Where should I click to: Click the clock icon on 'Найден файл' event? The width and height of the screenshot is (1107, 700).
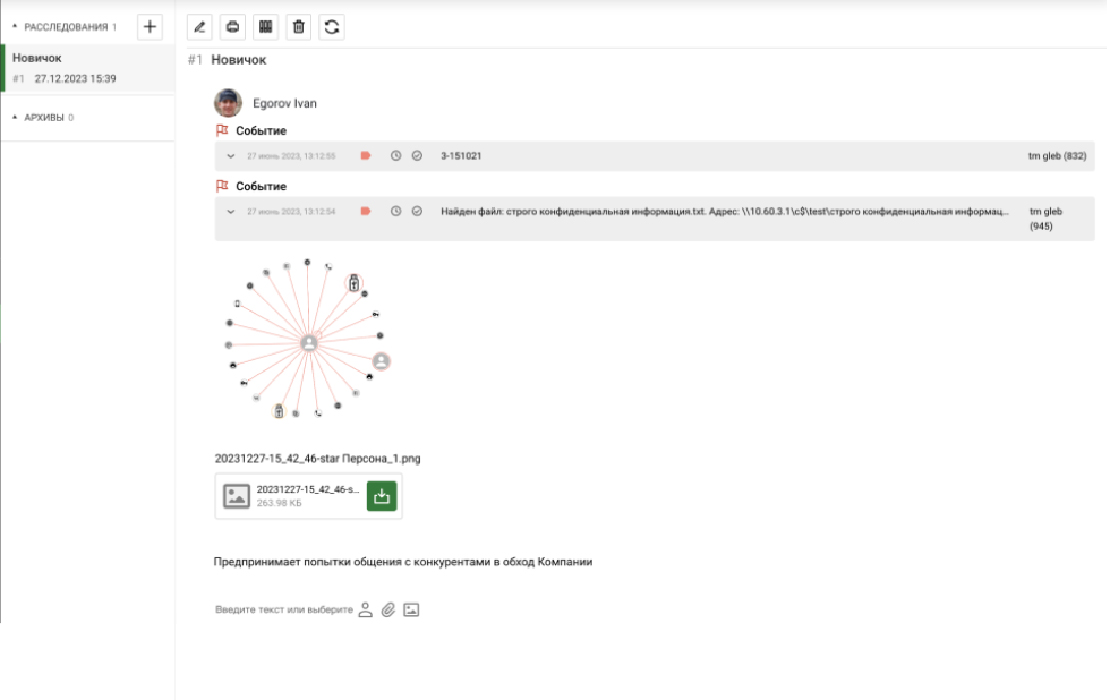point(396,211)
